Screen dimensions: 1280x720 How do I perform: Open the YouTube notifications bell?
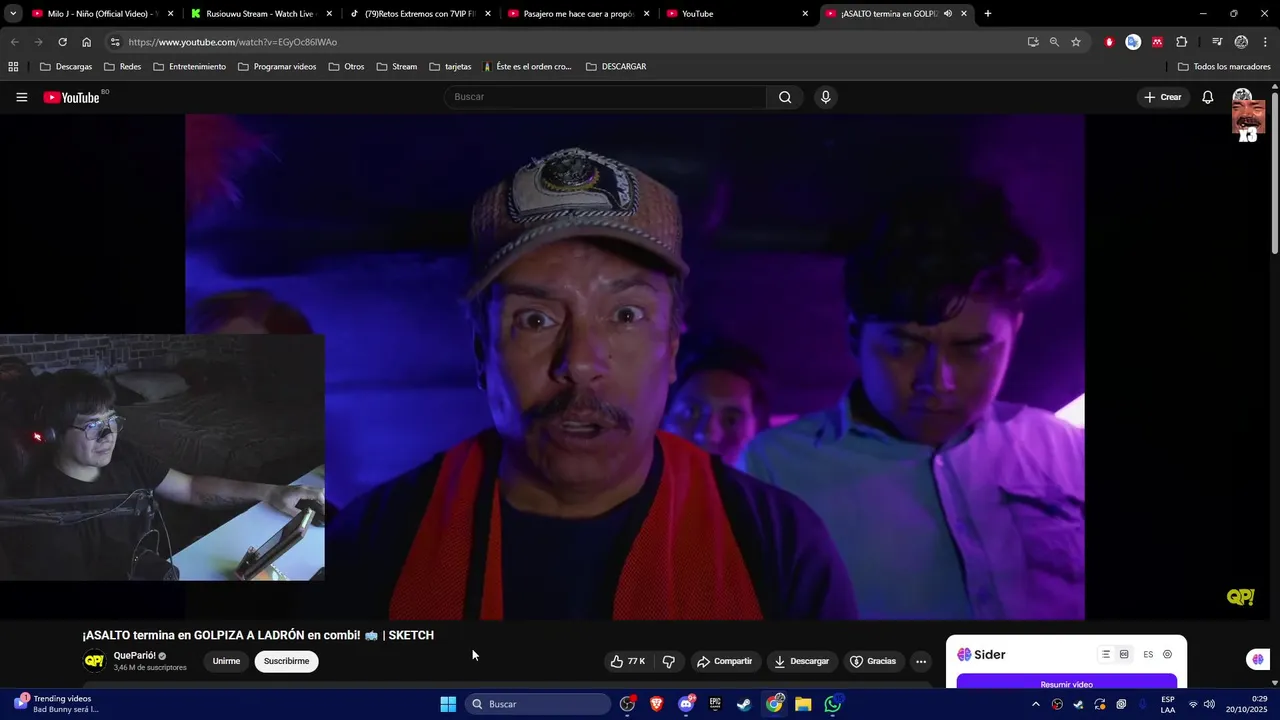point(1208,97)
